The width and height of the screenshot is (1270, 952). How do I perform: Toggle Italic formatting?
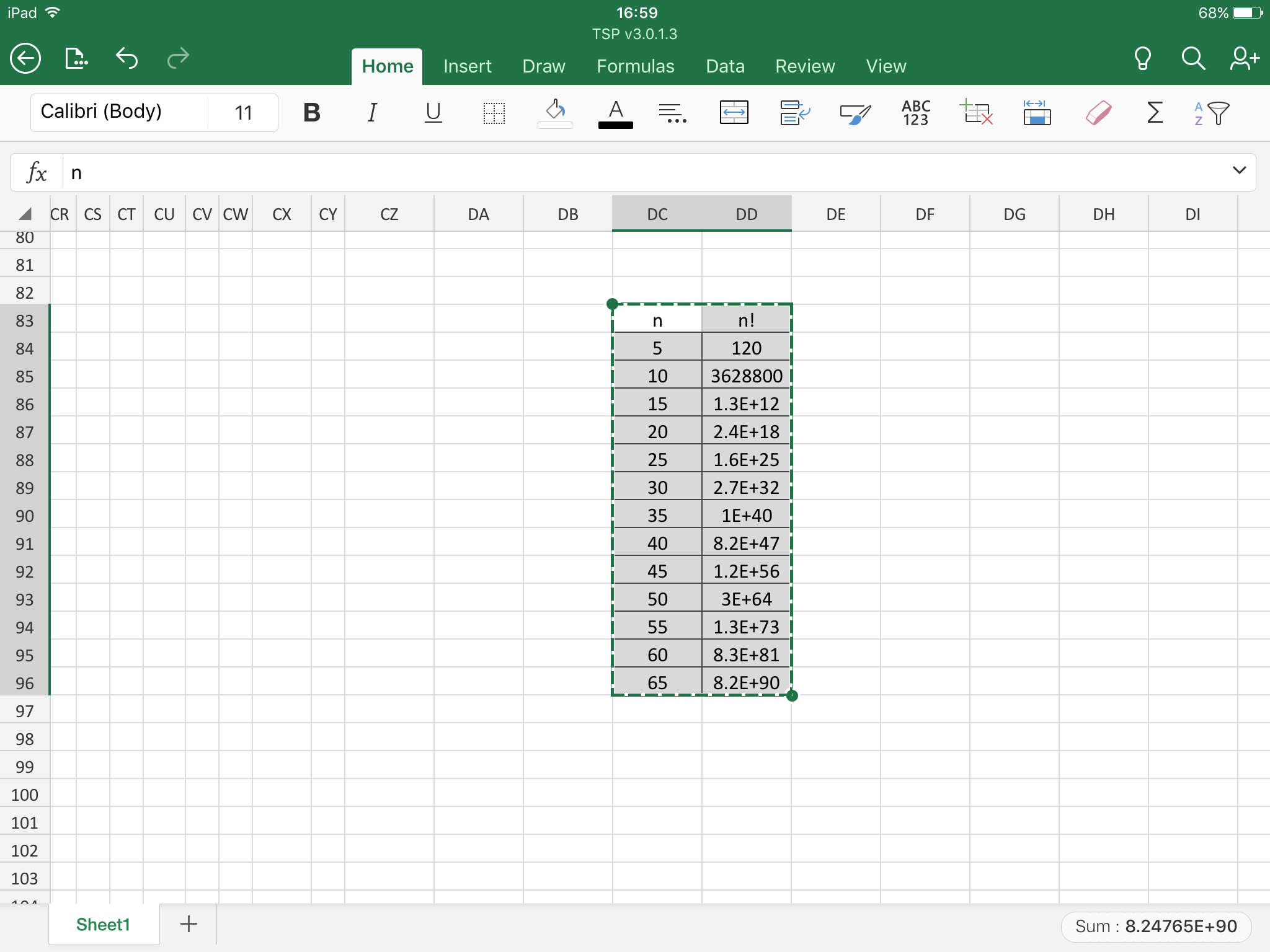[x=372, y=113]
